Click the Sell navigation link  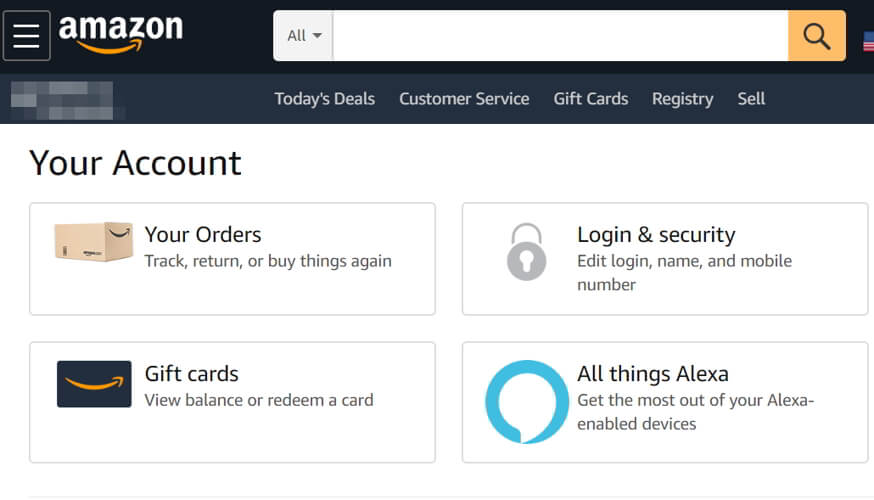751,99
